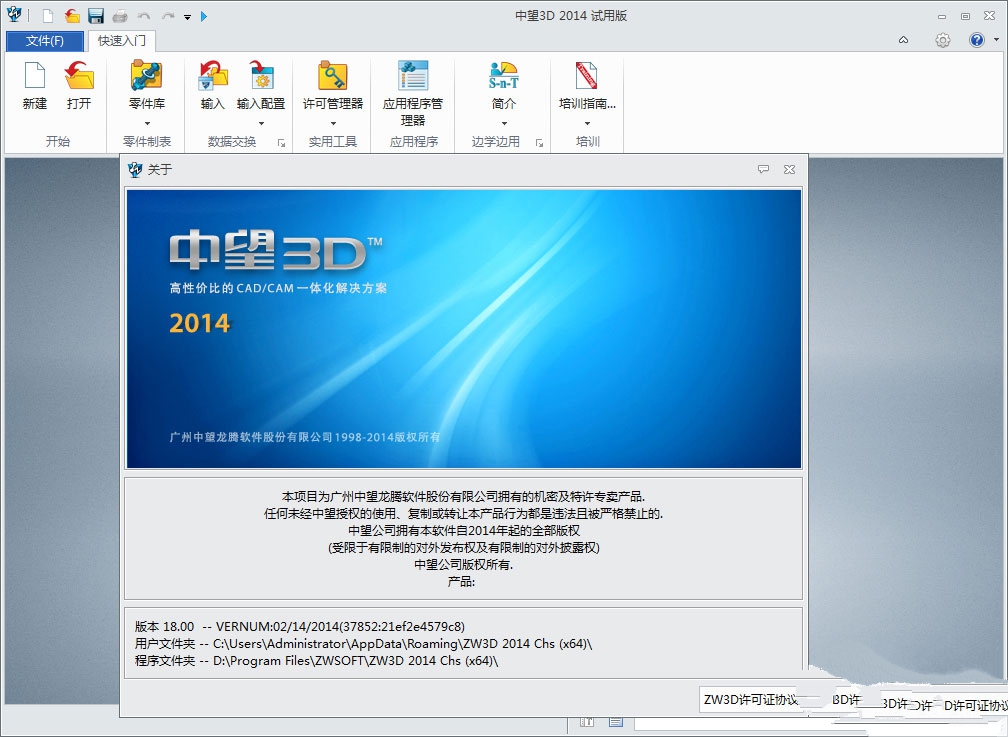
Task: Click the list icon at bottom status bar
Action: 616,722
